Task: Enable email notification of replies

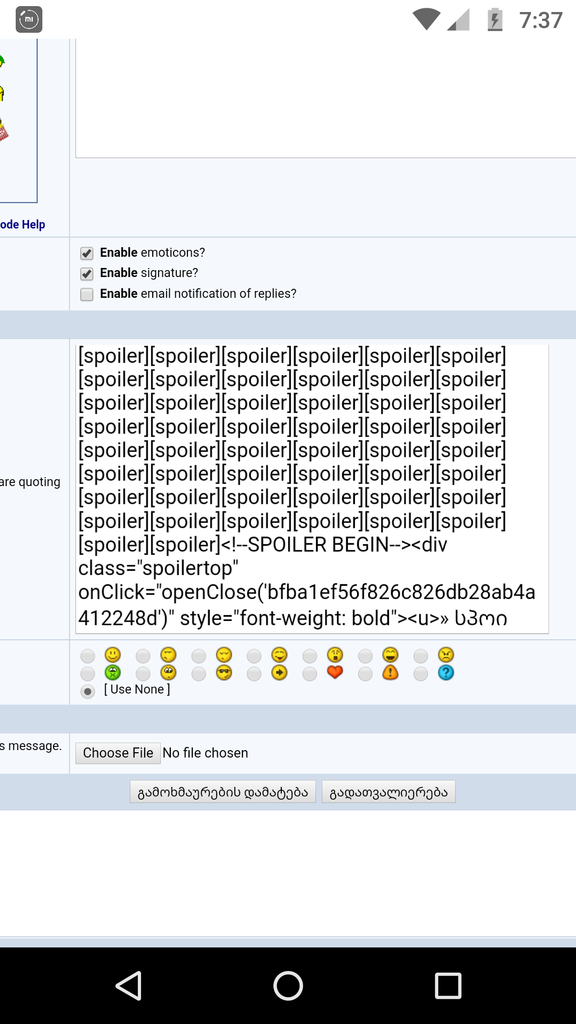Action: (x=87, y=295)
